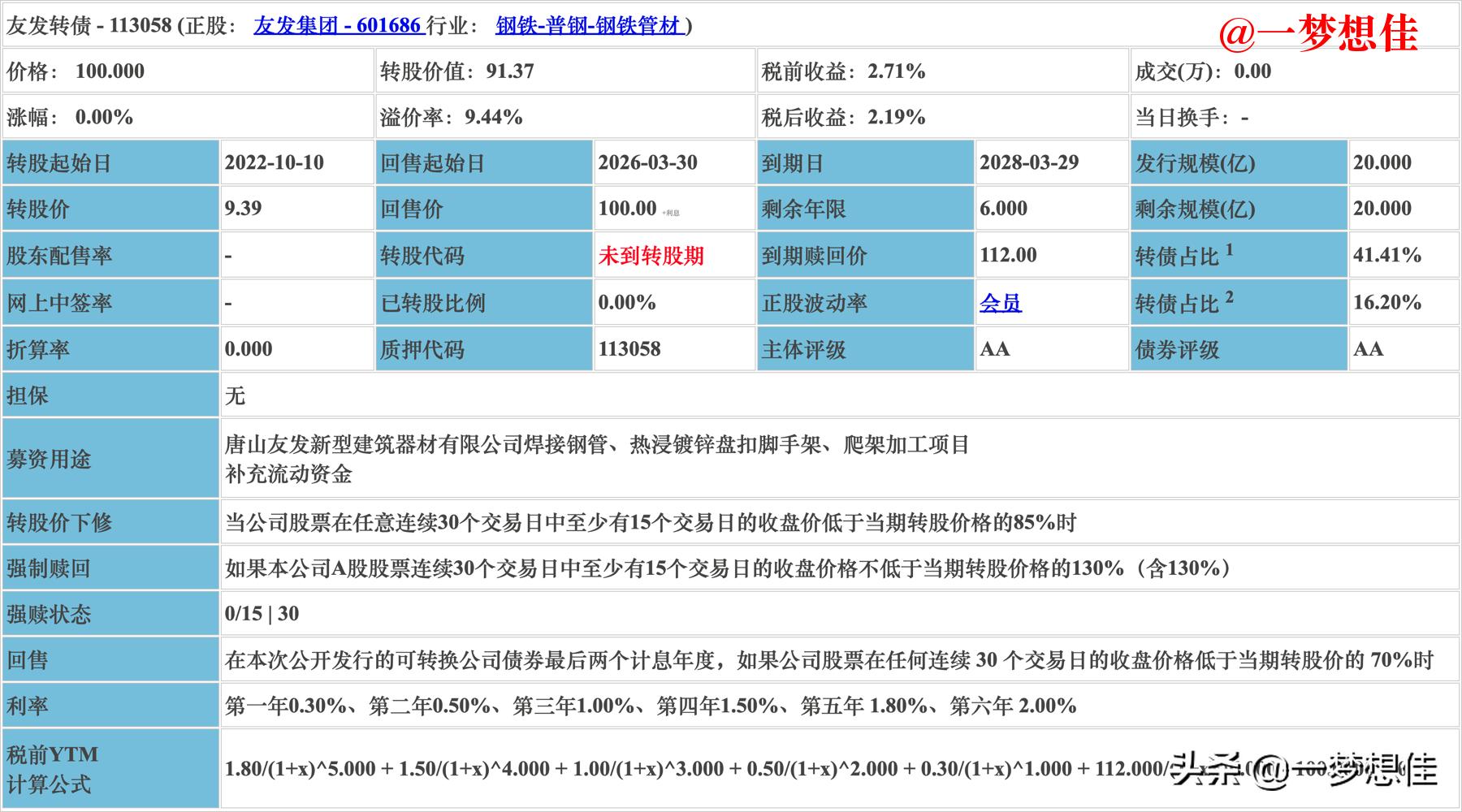Click the 到期日 2028-03-29 cell
The height and width of the screenshot is (812, 1462).
pos(1027,162)
